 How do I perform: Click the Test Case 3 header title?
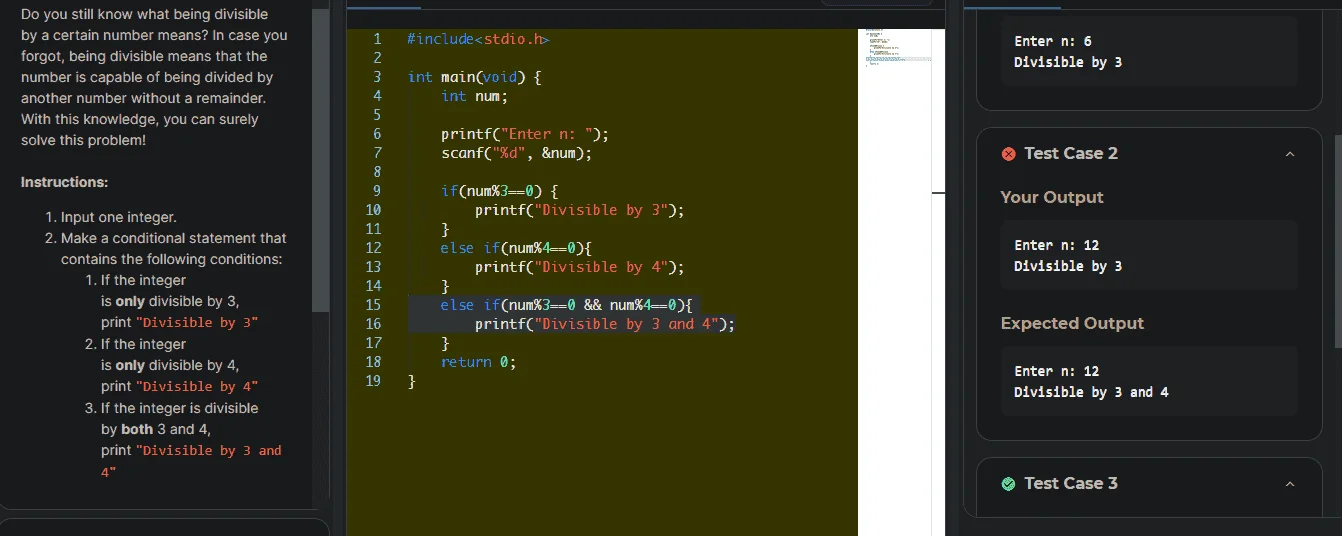[x=1071, y=484]
